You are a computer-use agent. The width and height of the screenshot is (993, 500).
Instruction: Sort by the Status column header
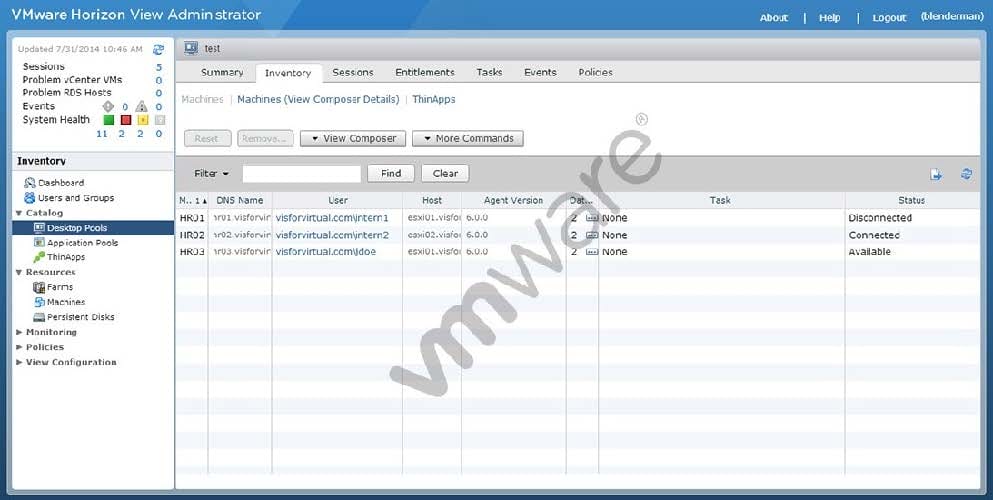pos(911,201)
